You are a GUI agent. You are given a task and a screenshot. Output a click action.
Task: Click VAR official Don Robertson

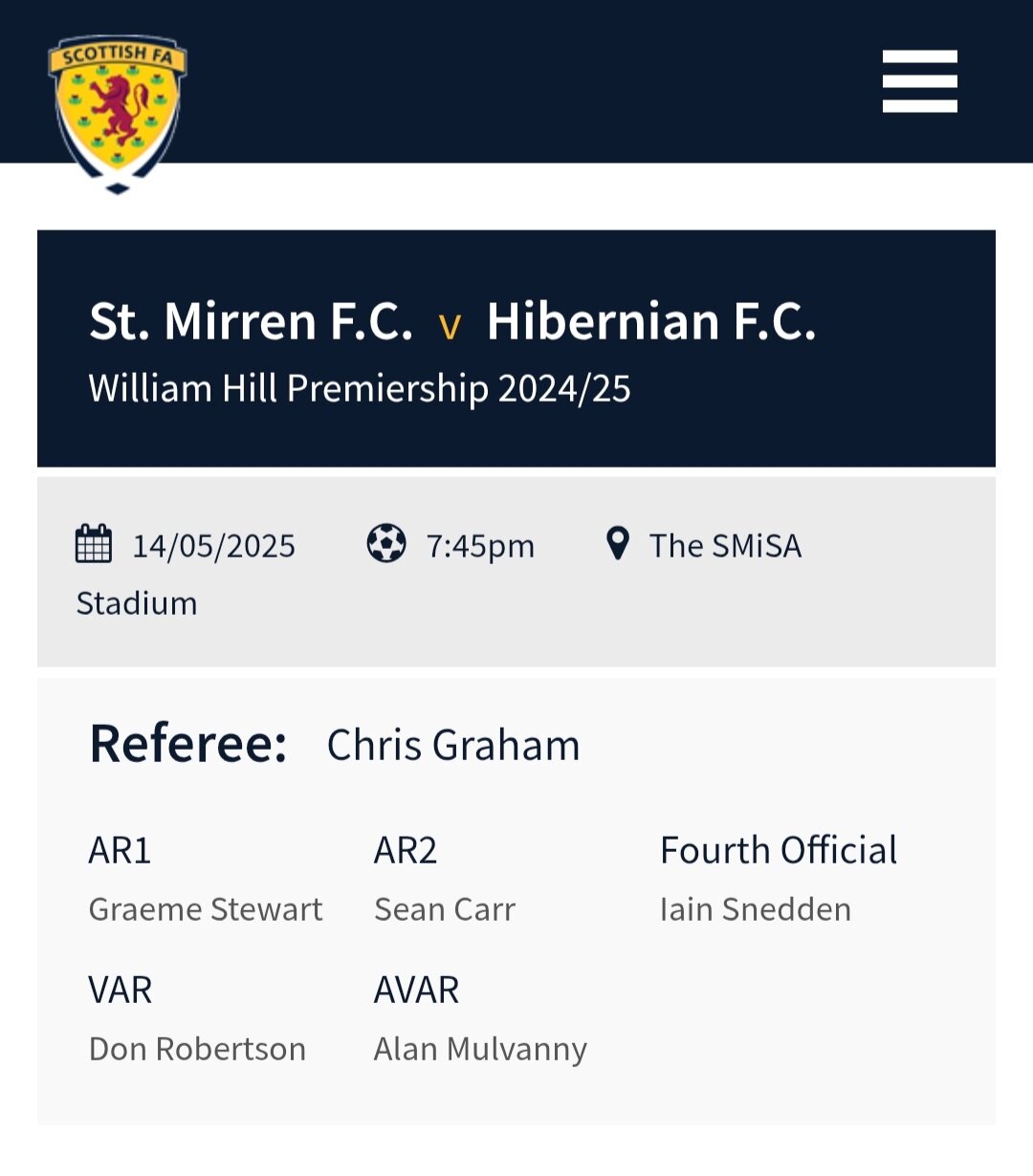(197, 1049)
